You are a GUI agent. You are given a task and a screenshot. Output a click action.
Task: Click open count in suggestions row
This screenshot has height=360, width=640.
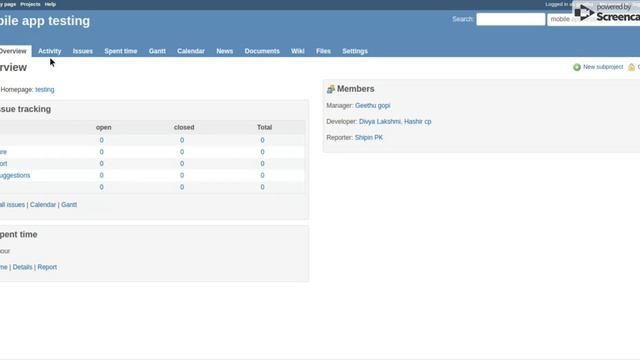[102, 176]
